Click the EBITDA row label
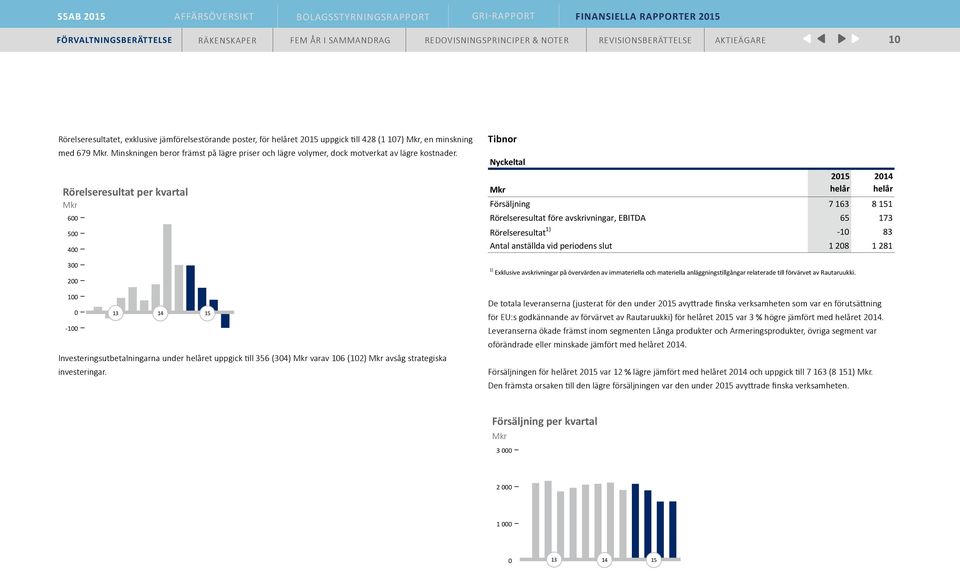The width and height of the screenshot is (960, 569). coord(568,218)
